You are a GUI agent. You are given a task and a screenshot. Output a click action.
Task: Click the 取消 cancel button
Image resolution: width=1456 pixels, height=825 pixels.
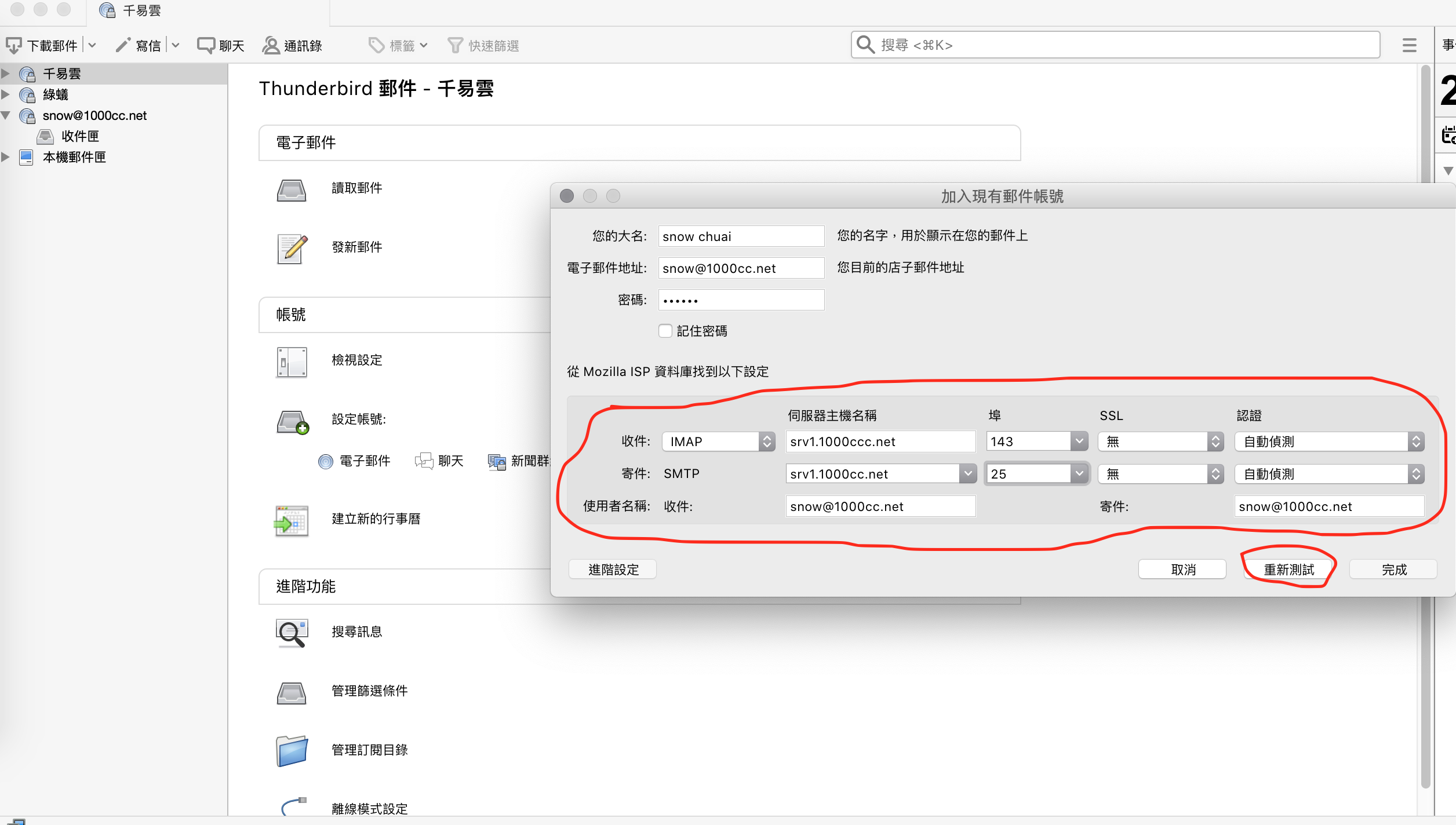pyautogui.click(x=1182, y=570)
